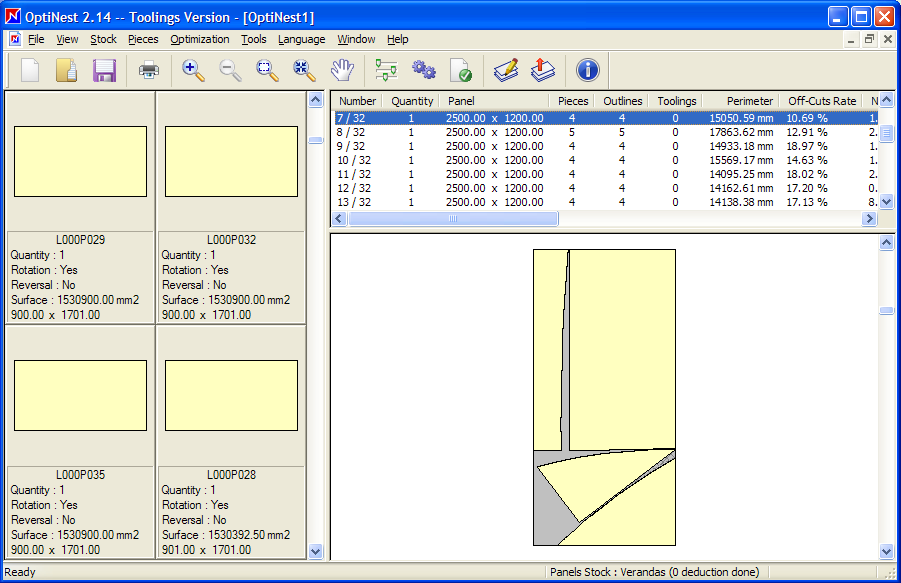901x583 pixels.
Task: Open the View menu
Action: (67, 39)
